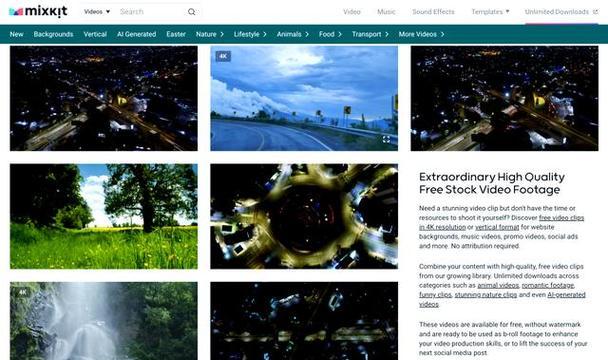Open the night city aerial video in right column

(x=504, y=98)
